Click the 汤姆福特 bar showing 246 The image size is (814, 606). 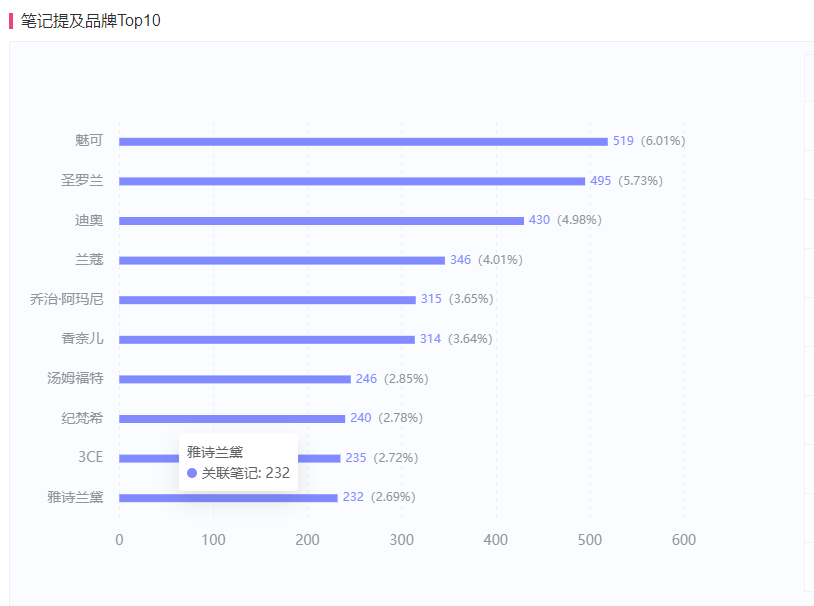[235, 379]
